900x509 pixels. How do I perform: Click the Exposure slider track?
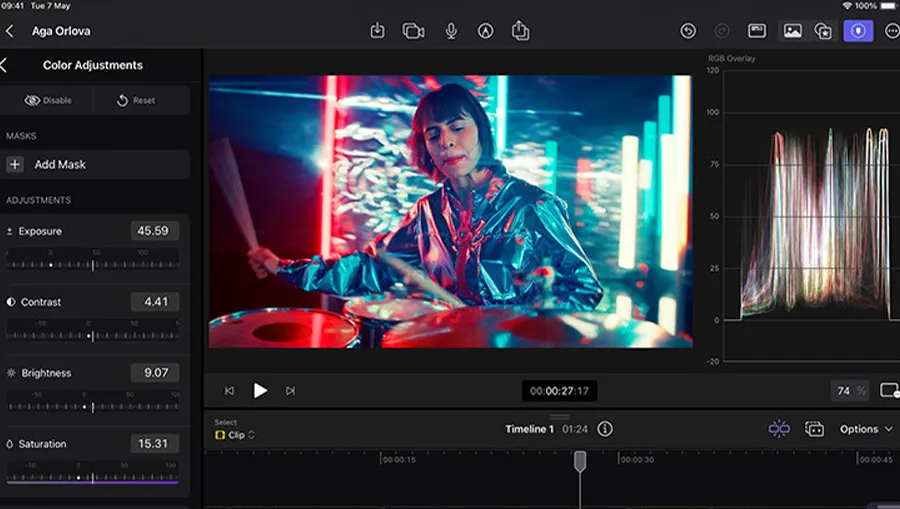[x=92, y=265]
